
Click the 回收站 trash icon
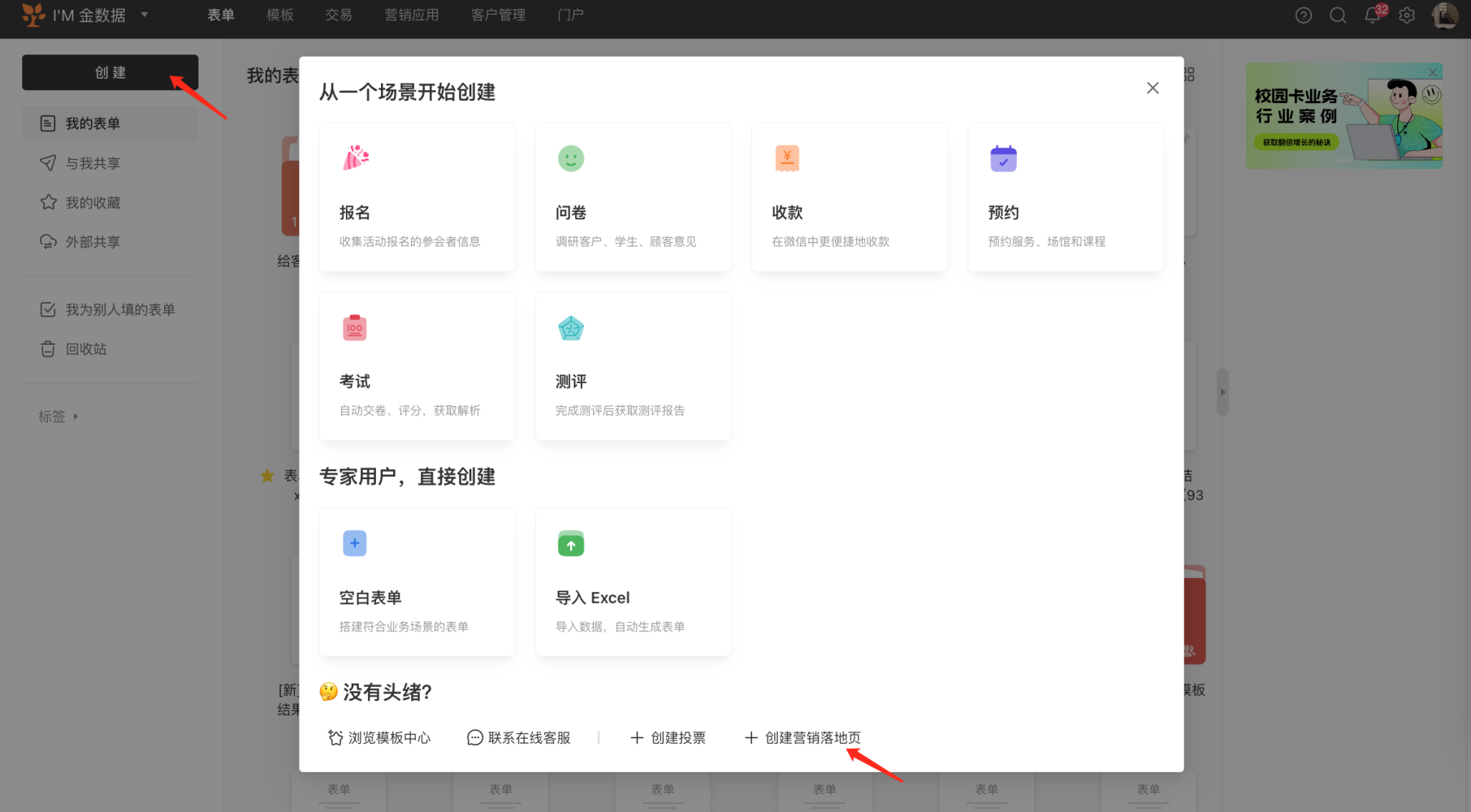click(48, 348)
